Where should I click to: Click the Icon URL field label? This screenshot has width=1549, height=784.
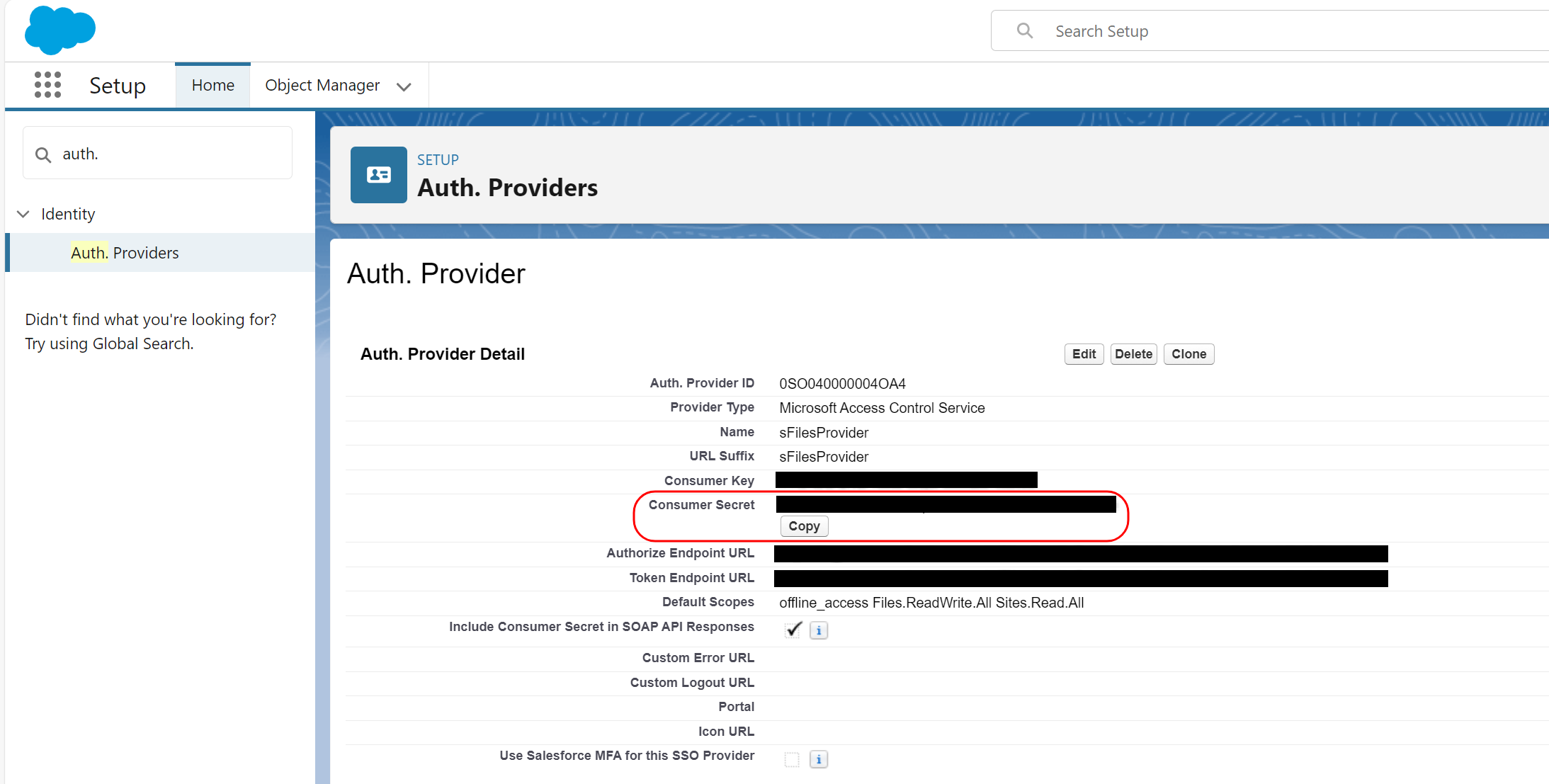pyautogui.click(x=726, y=732)
